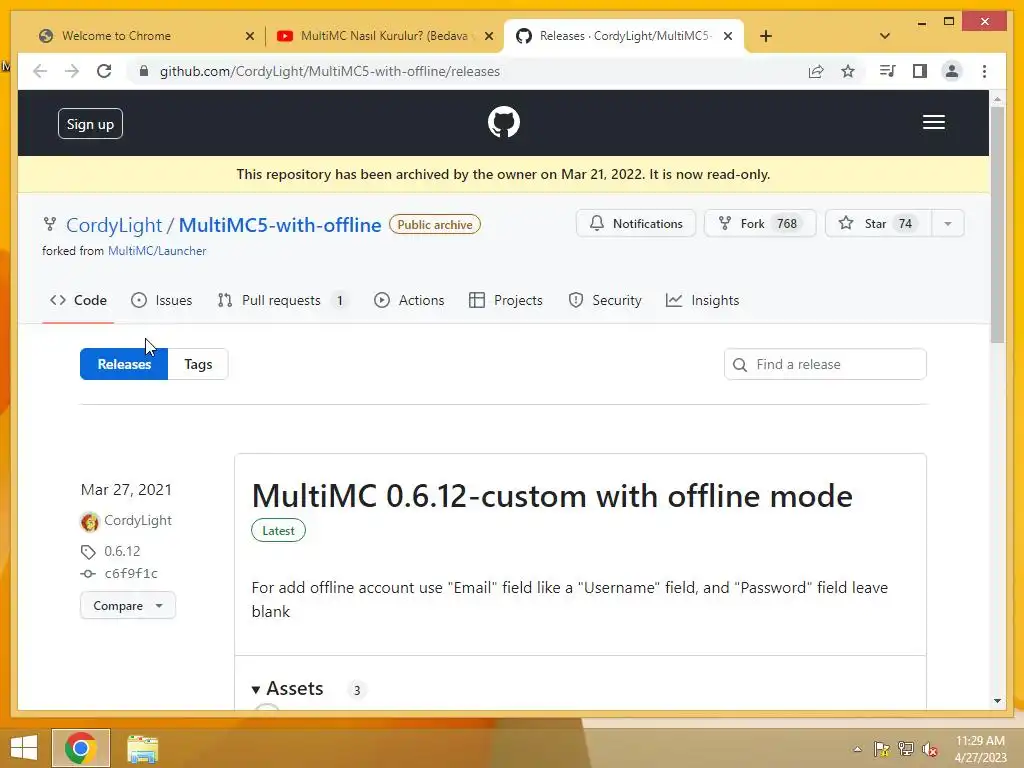Open CordyLight author link beside avatar

coord(138,520)
